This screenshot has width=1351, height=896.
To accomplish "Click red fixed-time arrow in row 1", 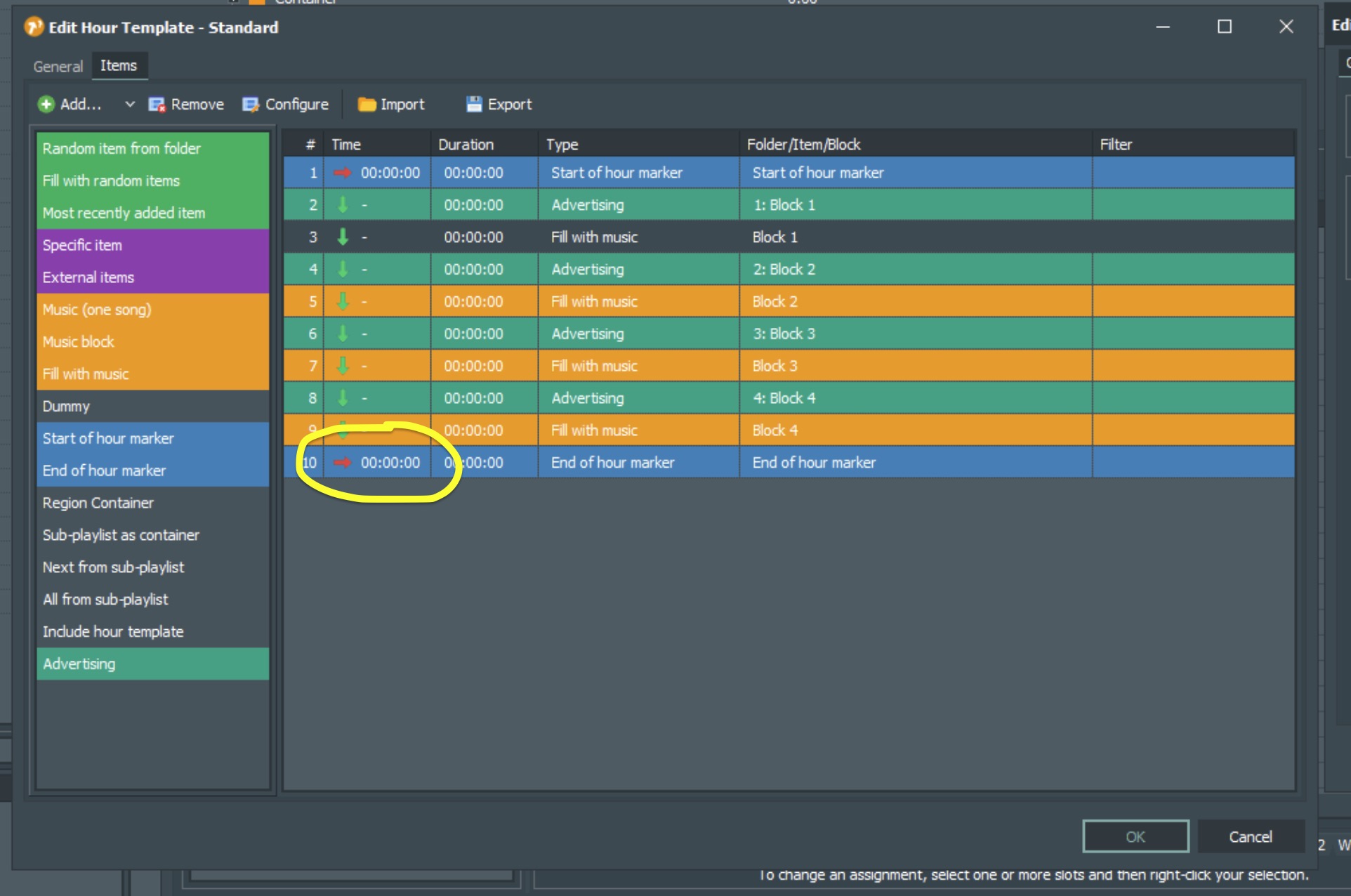I will [x=343, y=173].
